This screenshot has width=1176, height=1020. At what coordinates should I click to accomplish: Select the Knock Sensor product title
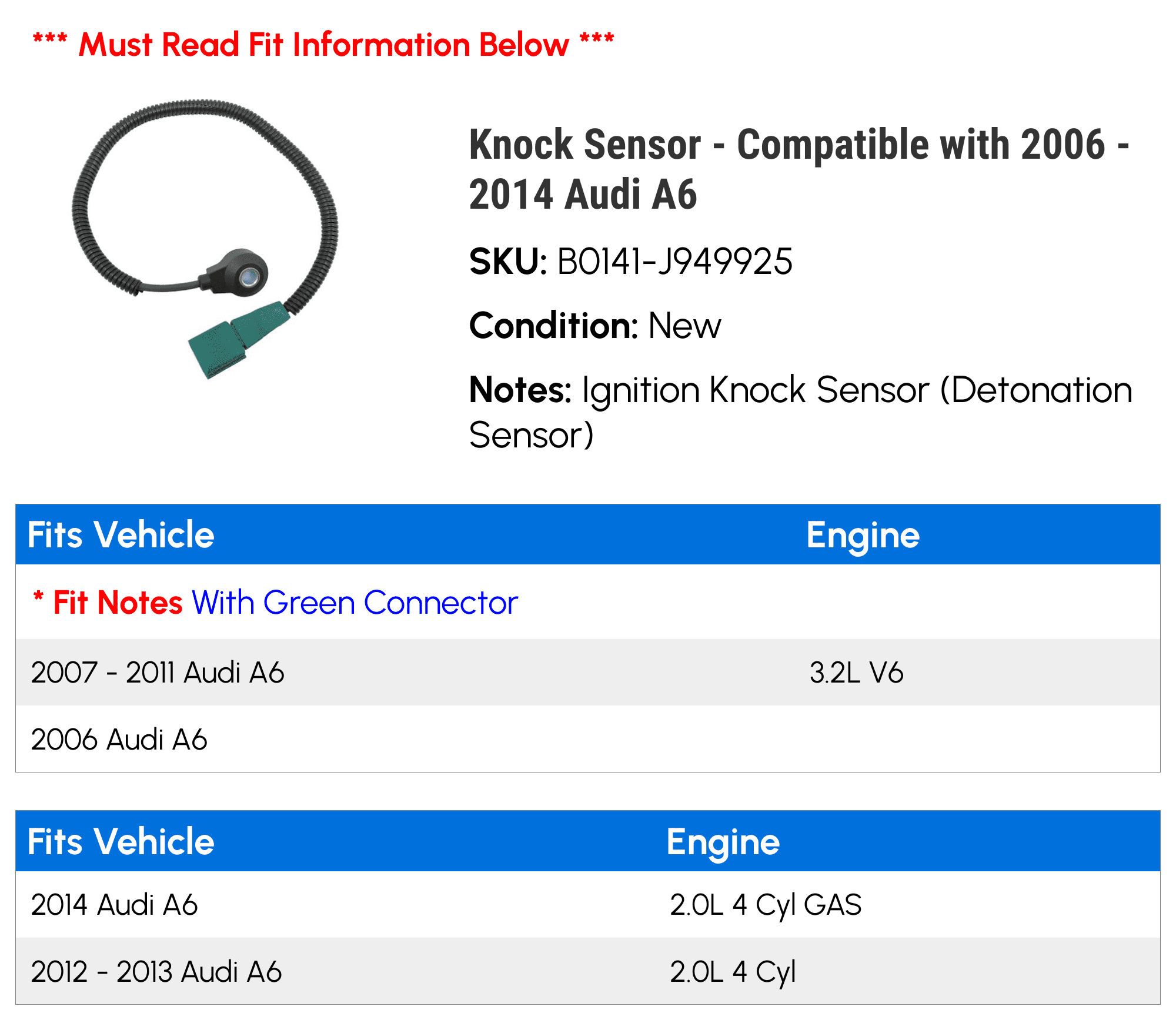coord(799,169)
